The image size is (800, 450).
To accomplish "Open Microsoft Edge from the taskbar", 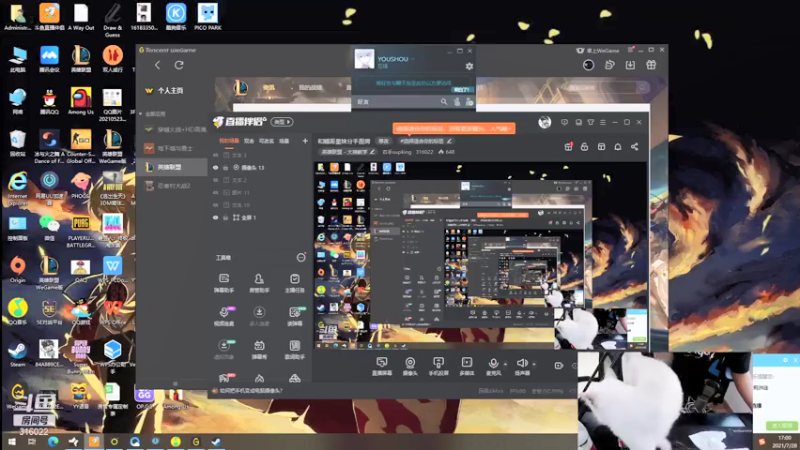I will (53, 442).
